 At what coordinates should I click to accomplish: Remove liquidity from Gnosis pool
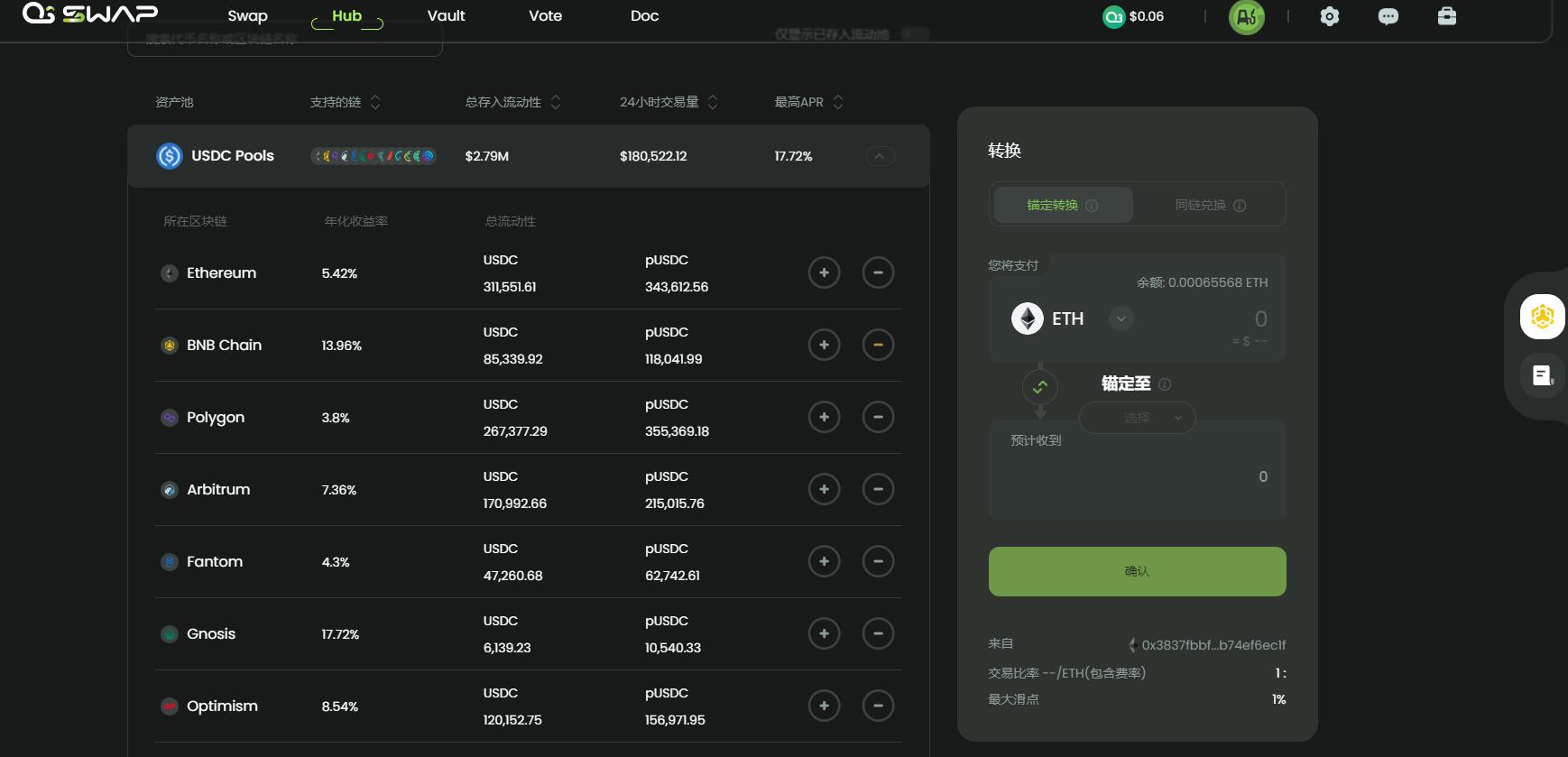[878, 633]
